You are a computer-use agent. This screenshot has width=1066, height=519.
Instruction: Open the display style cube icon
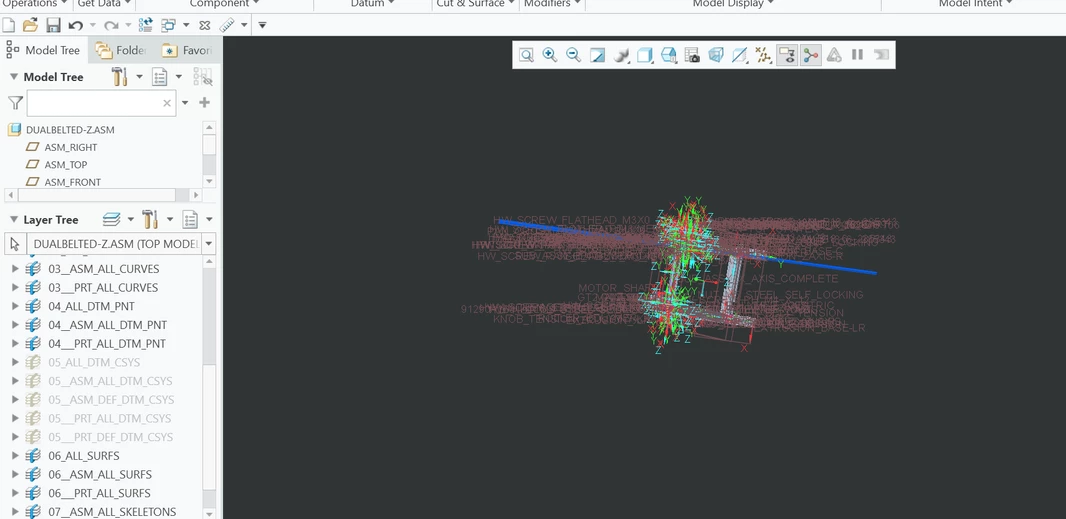pyautogui.click(x=644, y=55)
